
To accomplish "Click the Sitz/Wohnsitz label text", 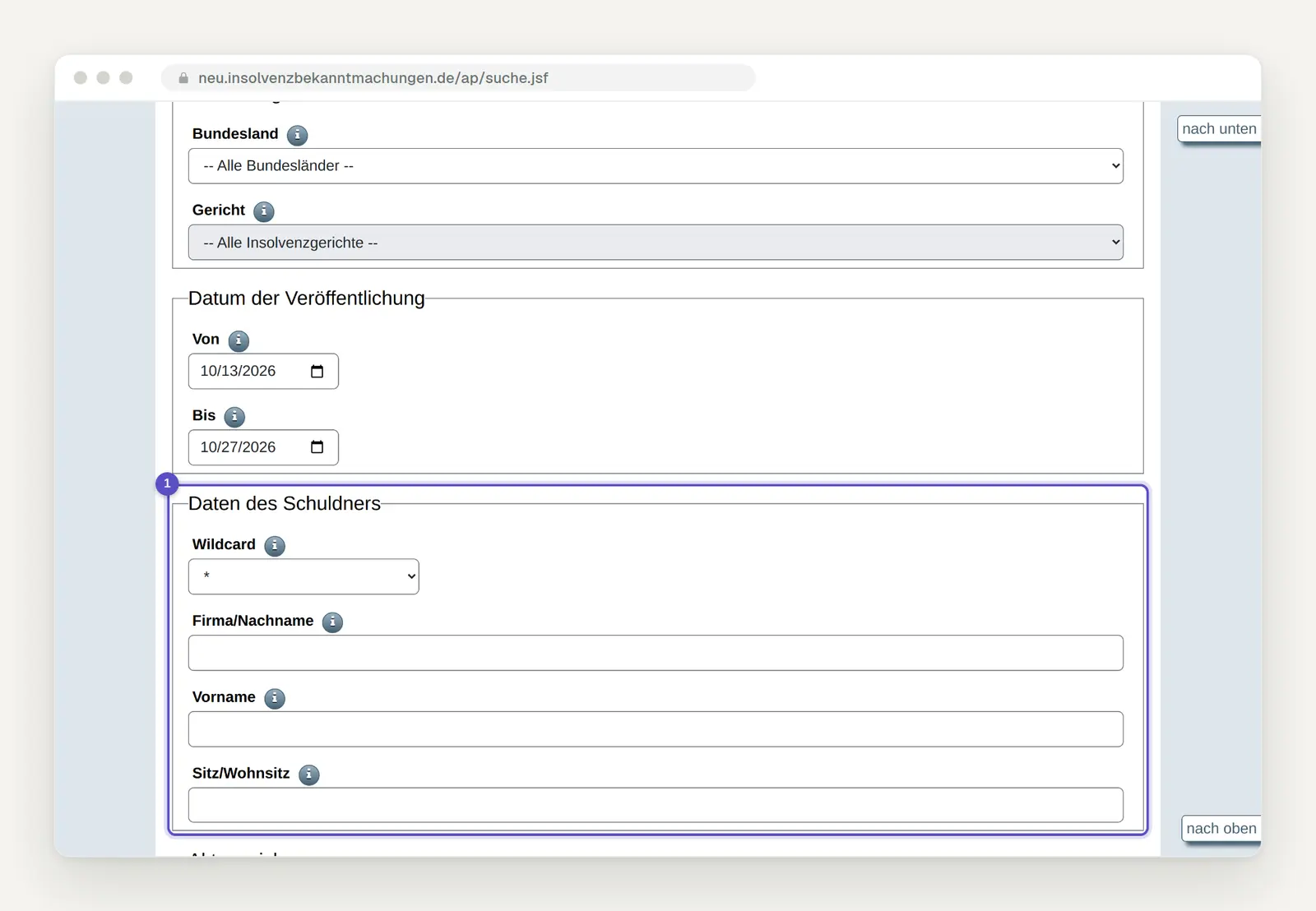I will 241,774.
